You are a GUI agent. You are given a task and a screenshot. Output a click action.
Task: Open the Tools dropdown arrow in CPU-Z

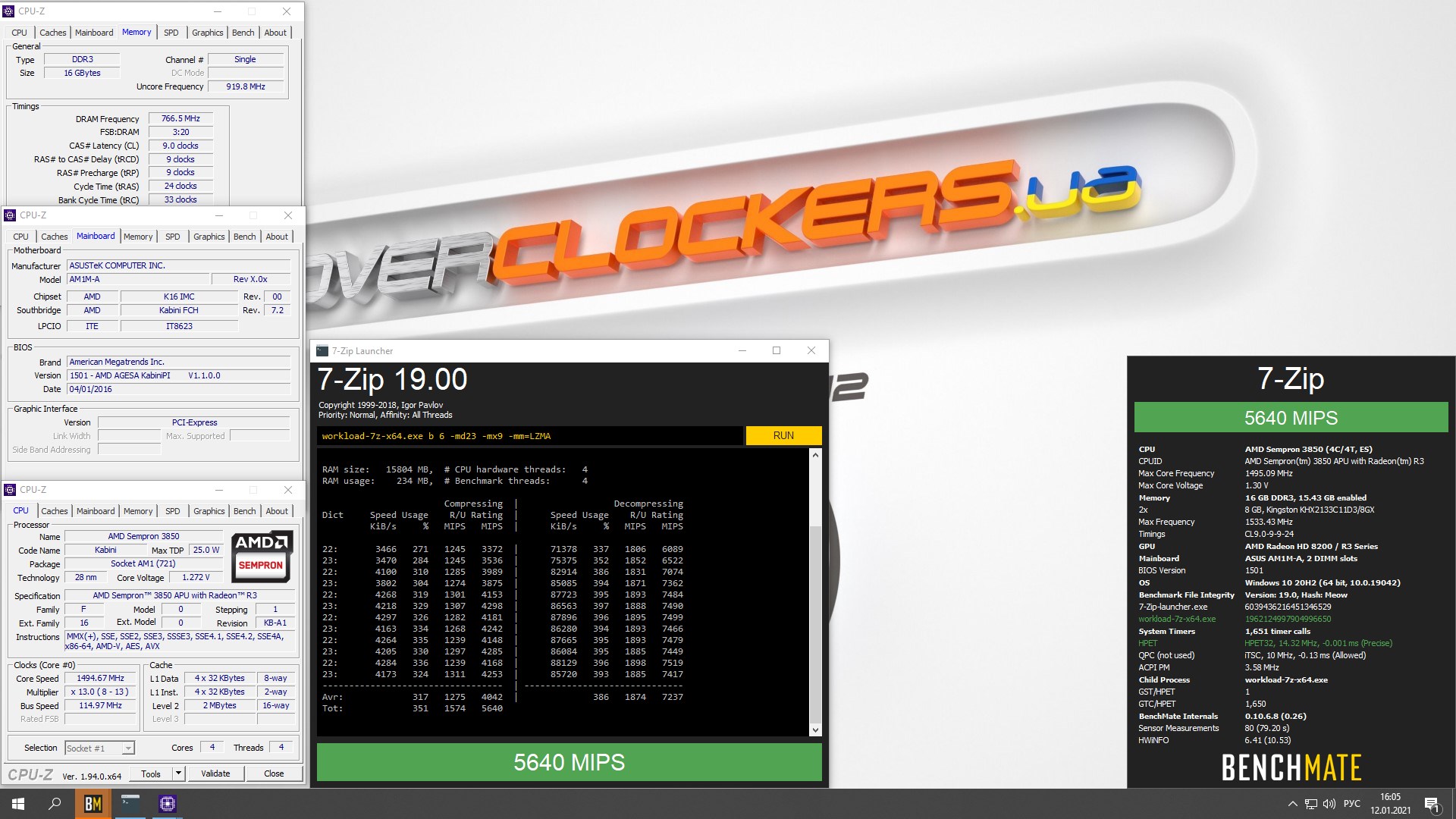tap(178, 773)
